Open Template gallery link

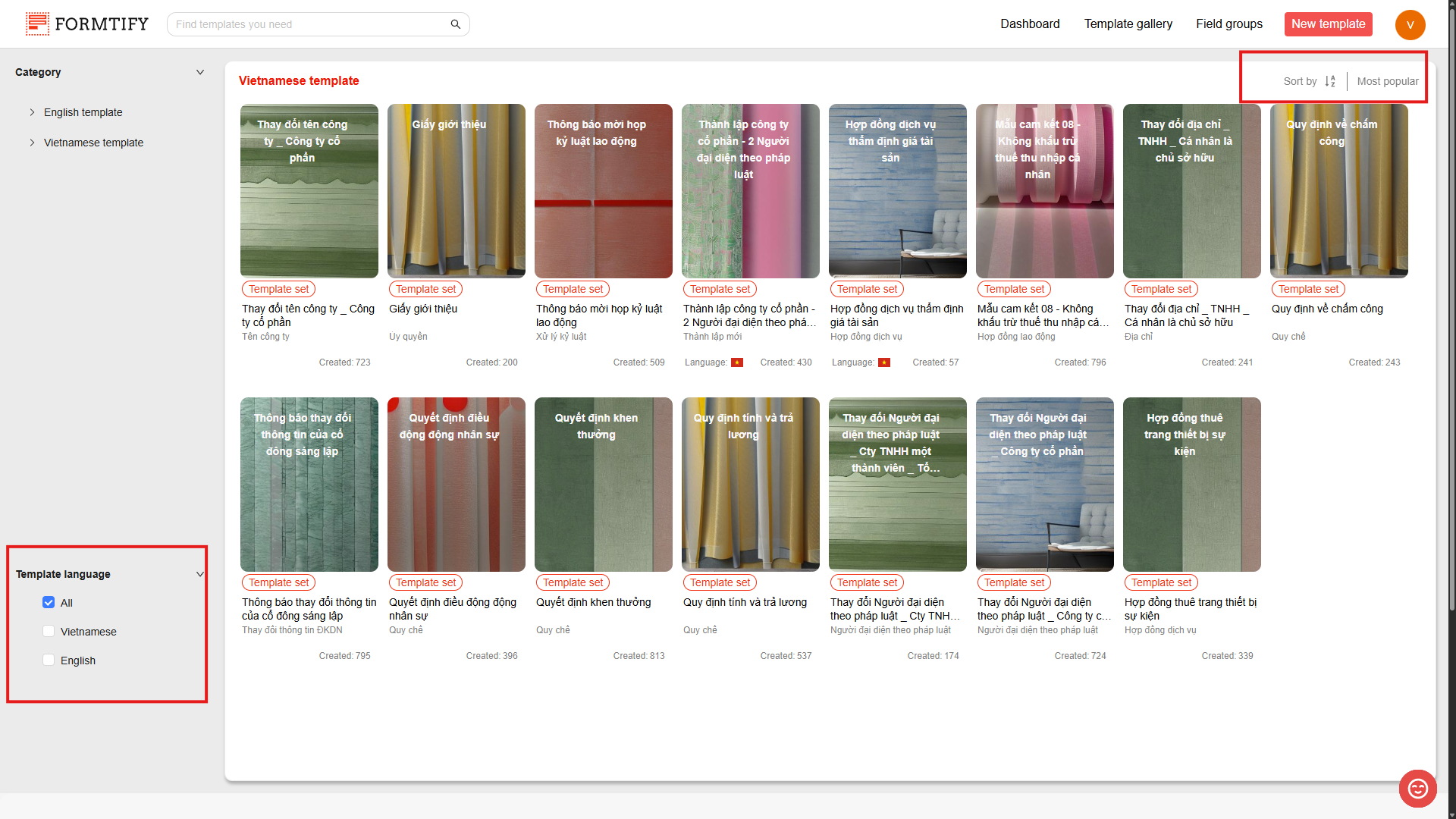1128,24
